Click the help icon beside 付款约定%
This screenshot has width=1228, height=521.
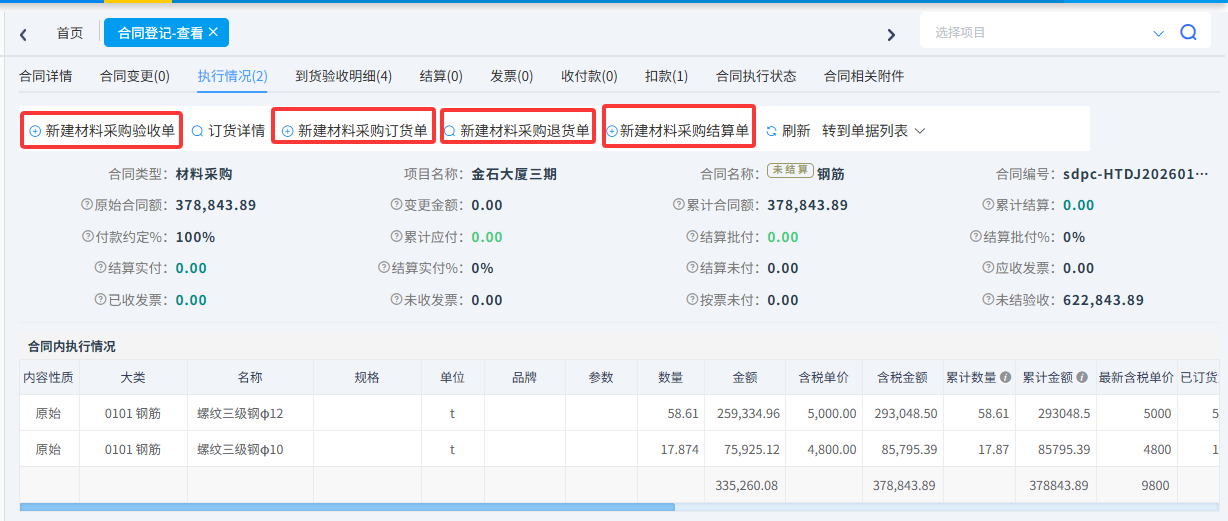[x=87, y=237]
